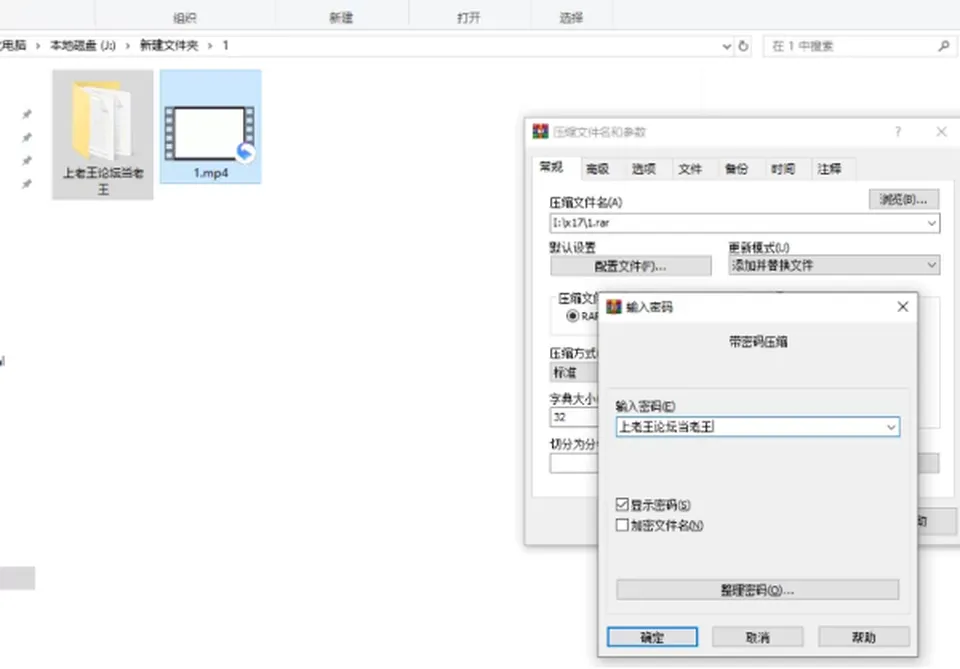The width and height of the screenshot is (960, 669).
Task: Click the Explorer search box
Action: (x=858, y=46)
